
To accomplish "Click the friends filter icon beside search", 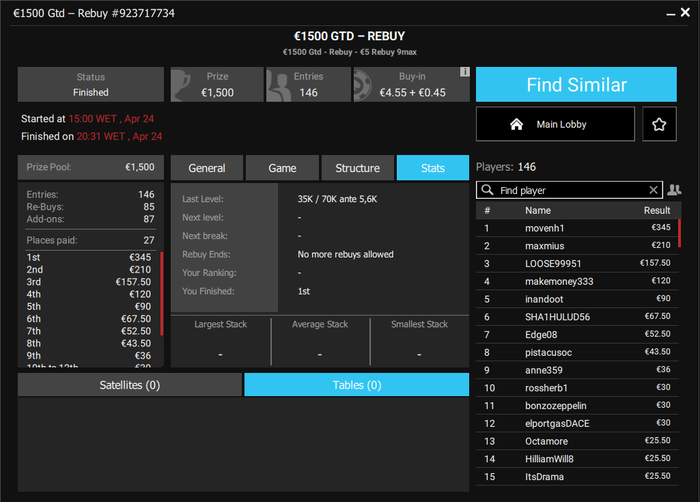I will click(674, 190).
